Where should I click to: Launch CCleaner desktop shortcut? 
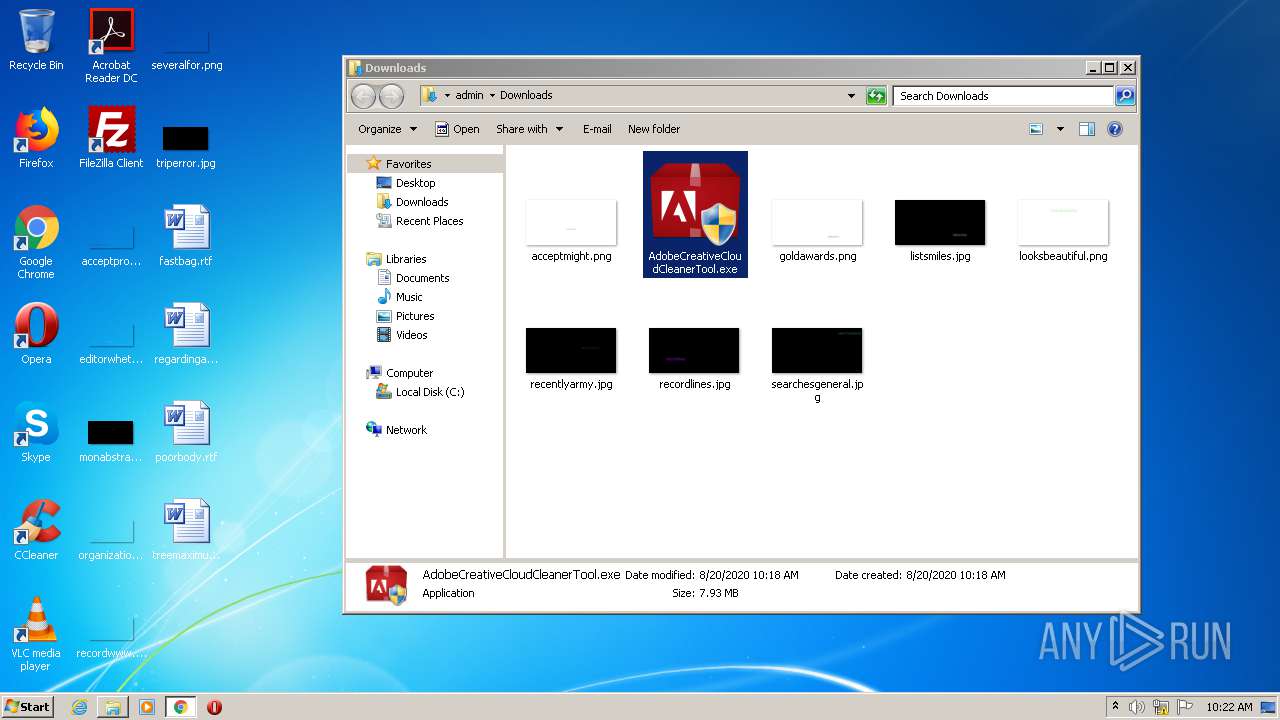click(36, 530)
